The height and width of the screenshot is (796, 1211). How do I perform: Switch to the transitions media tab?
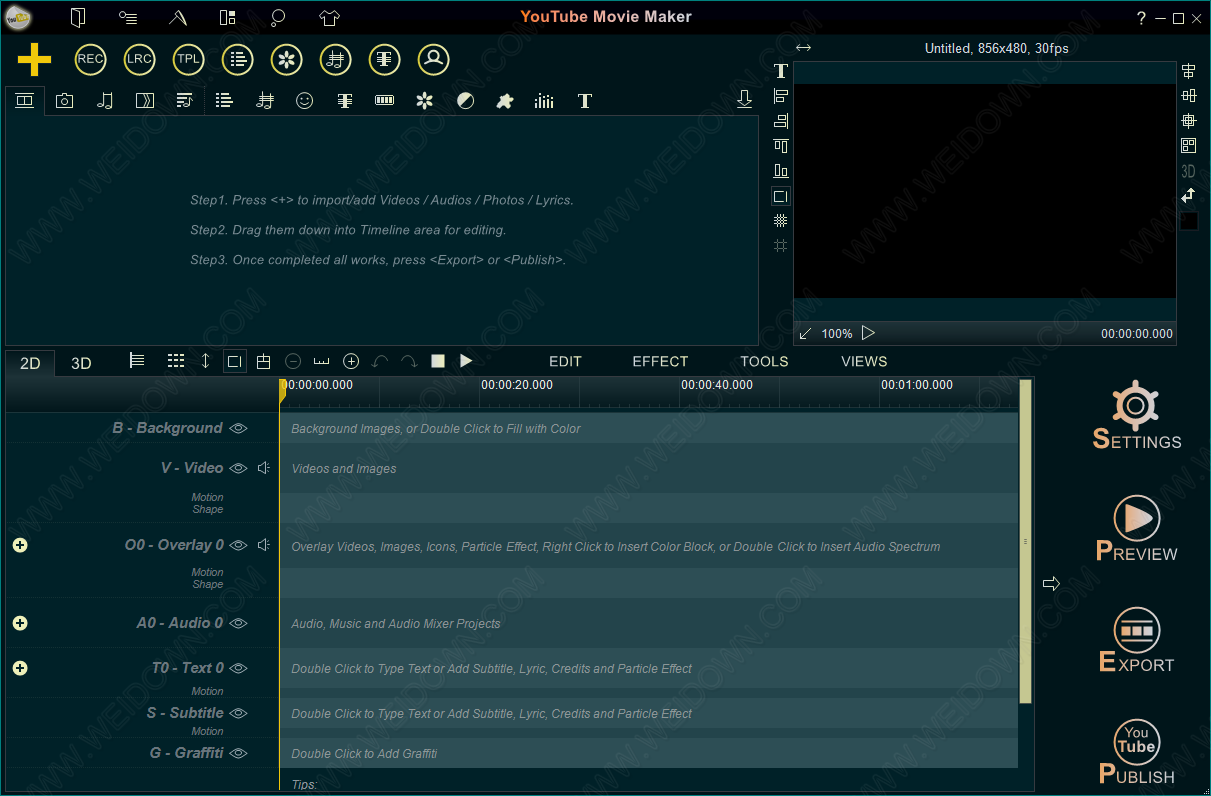(x=145, y=100)
